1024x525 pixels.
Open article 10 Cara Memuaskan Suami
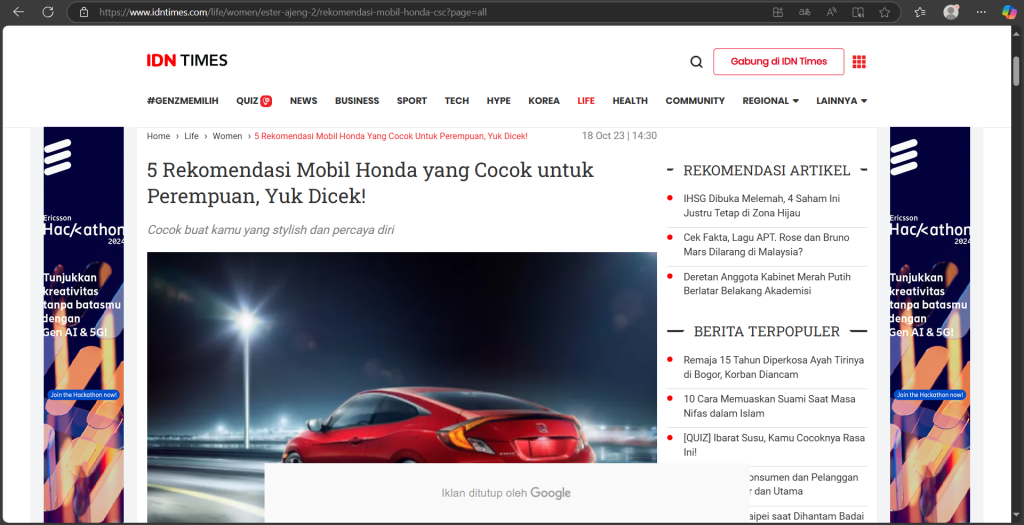[x=769, y=406]
